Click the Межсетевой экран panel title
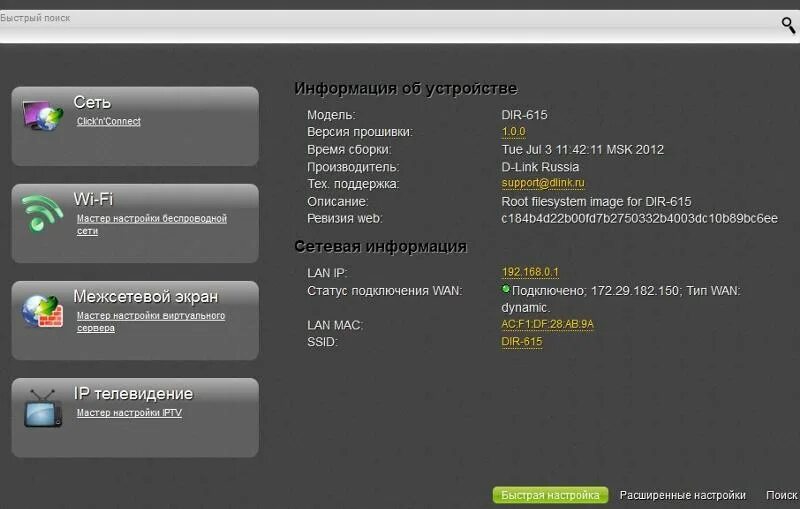Viewport: 800px width, 509px height. [145, 296]
